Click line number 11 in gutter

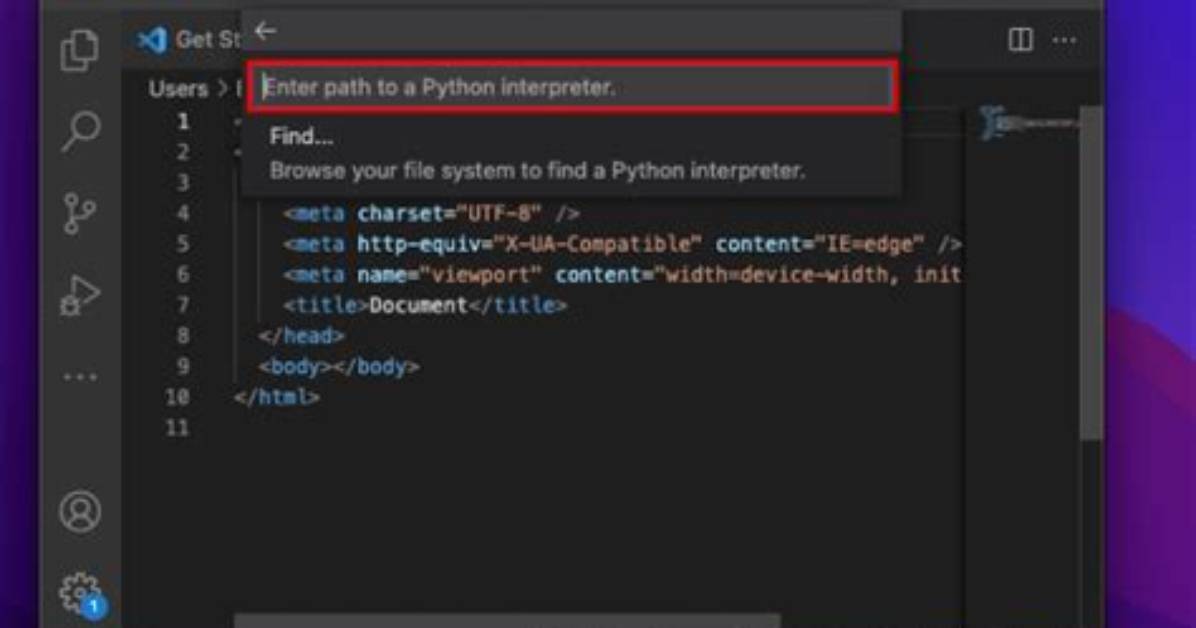(x=177, y=427)
